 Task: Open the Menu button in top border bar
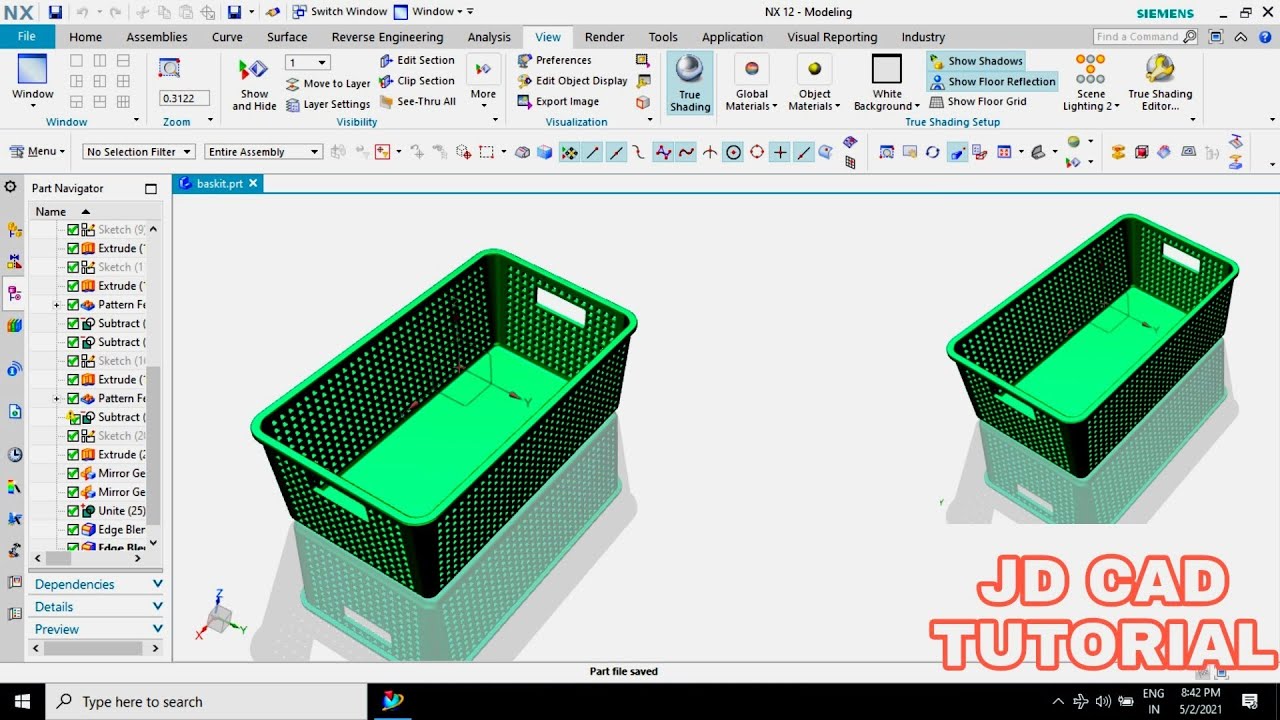tap(37, 152)
